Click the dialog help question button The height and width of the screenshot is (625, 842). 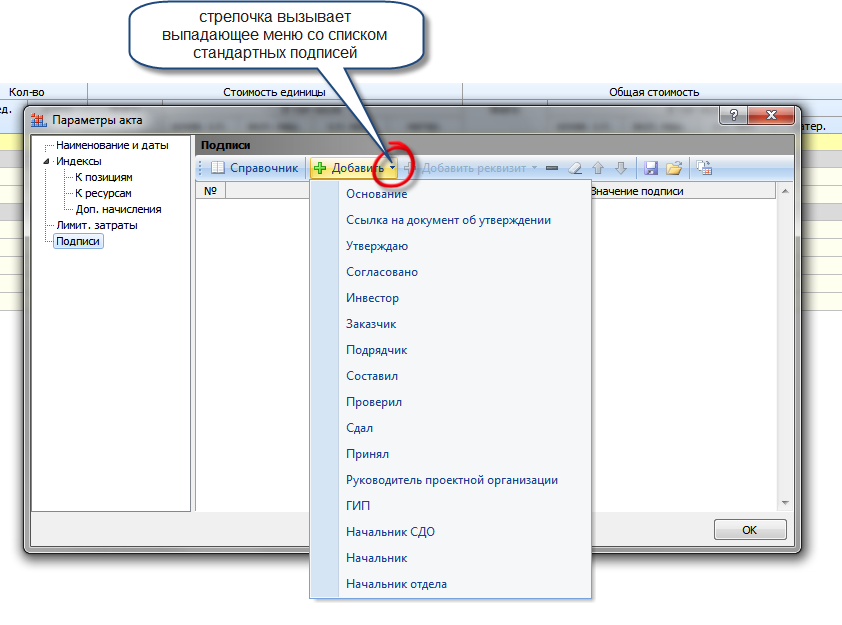pos(734,117)
